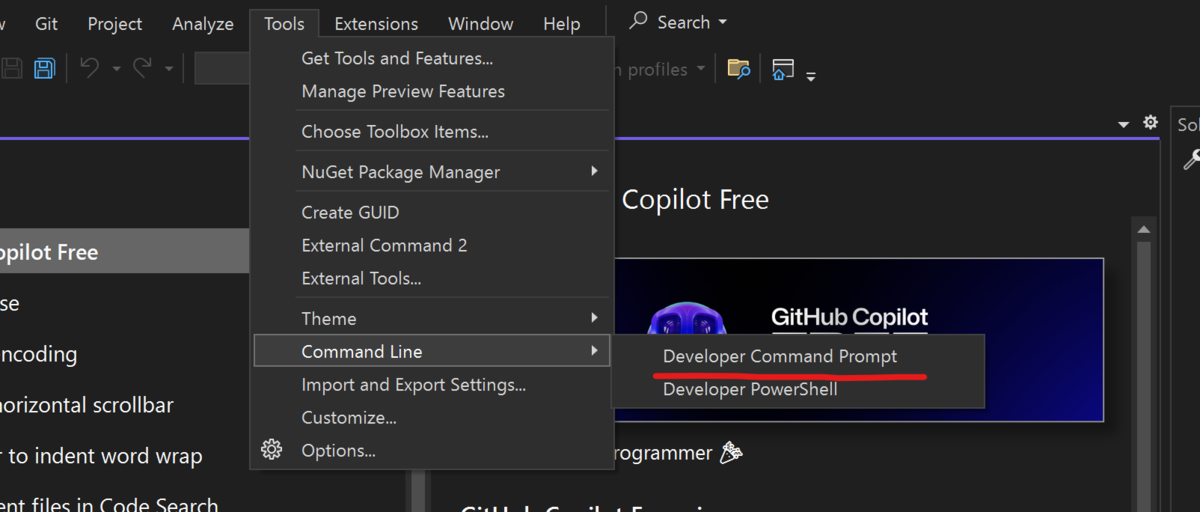Open the Analyze menu
The image size is (1200, 512).
[203, 23]
